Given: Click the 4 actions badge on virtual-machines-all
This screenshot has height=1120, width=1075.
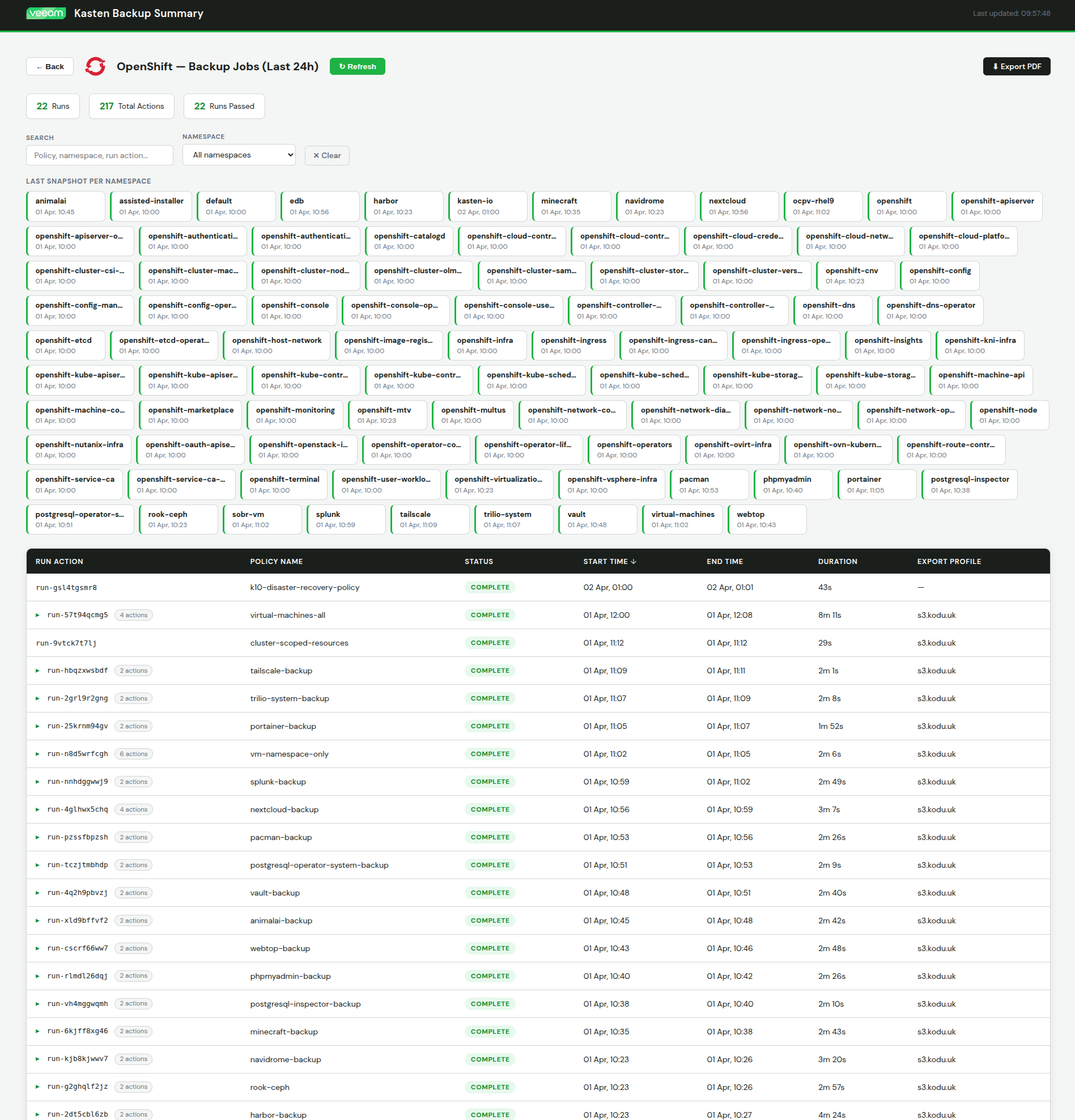Looking at the screenshot, I should 134,616.
